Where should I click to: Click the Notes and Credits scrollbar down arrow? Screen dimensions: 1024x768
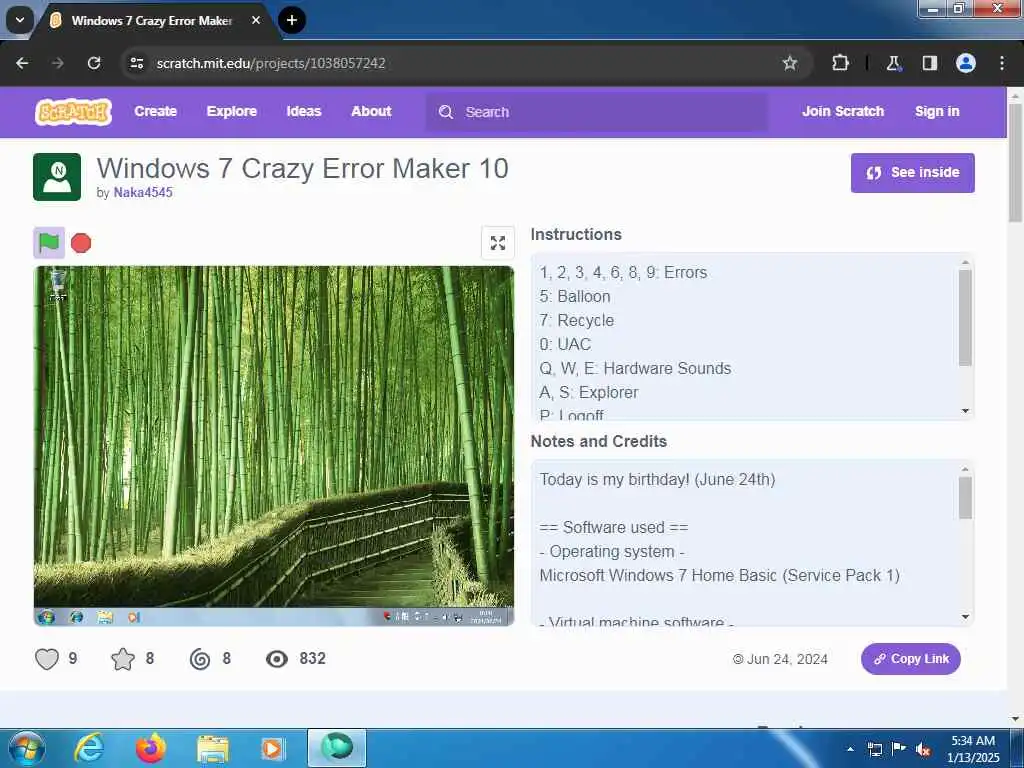tap(965, 616)
